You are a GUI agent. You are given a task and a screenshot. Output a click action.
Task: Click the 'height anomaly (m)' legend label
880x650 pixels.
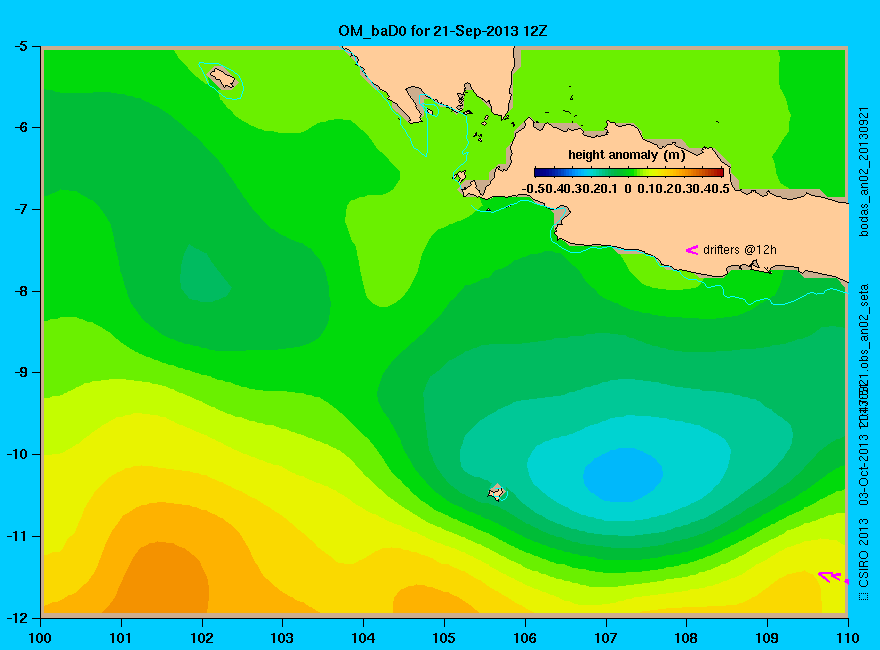[x=626, y=155]
